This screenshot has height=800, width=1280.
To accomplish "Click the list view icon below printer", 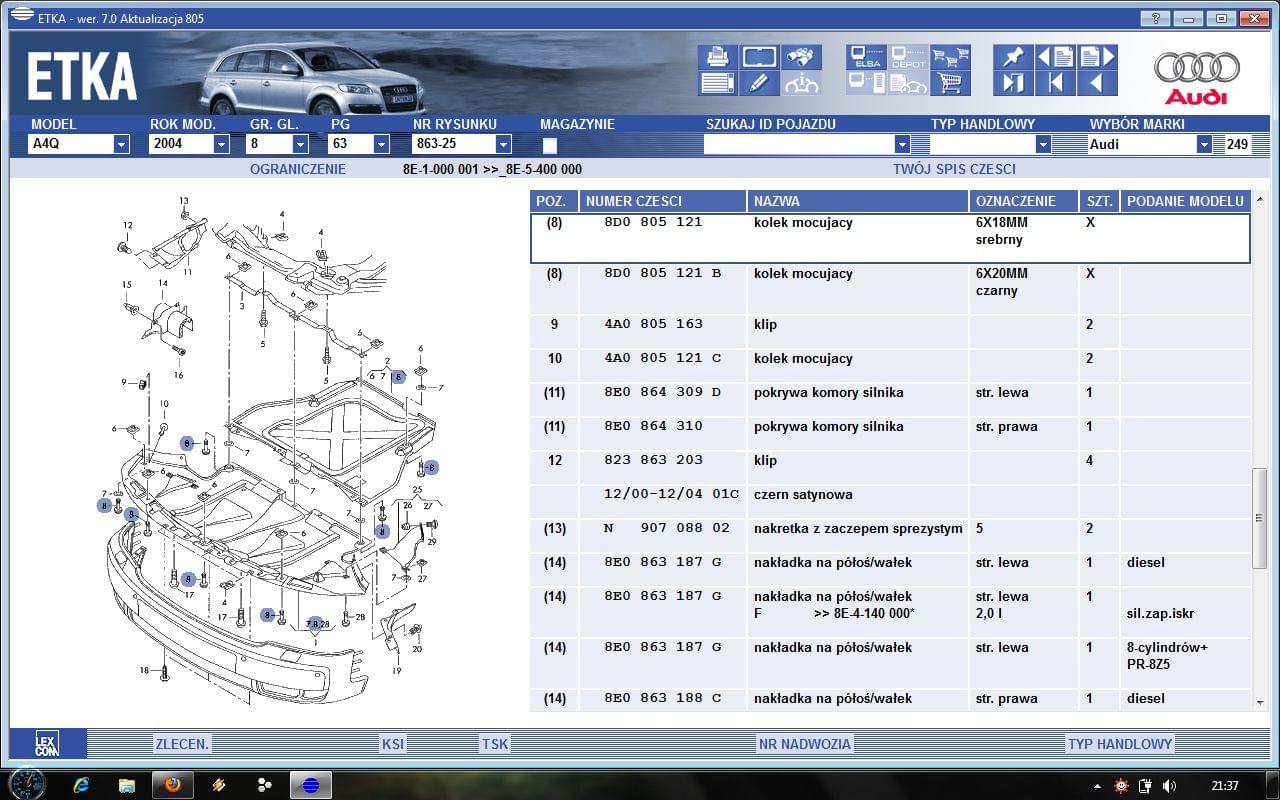I will 717,83.
